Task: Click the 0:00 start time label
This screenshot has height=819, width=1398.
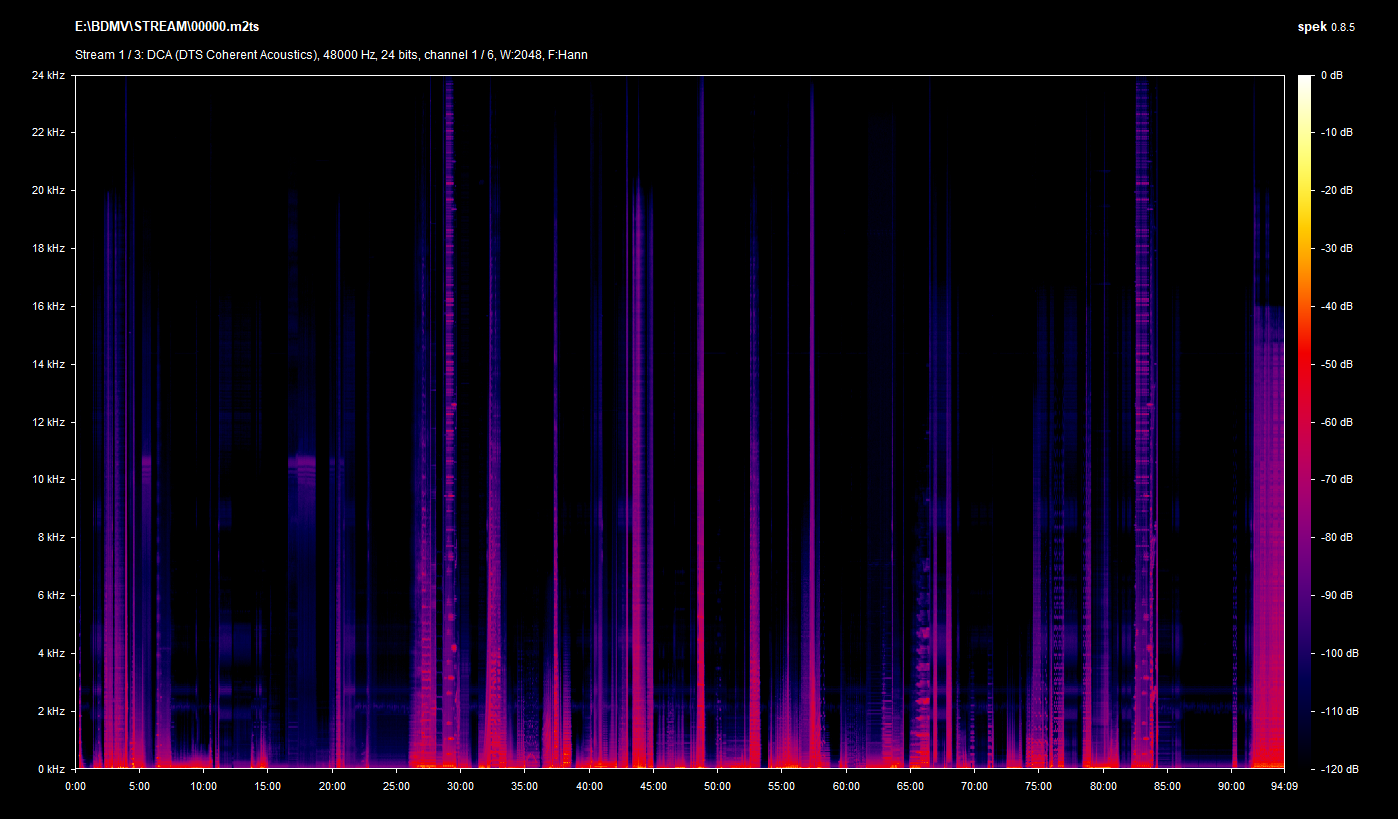Action: click(x=76, y=786)
